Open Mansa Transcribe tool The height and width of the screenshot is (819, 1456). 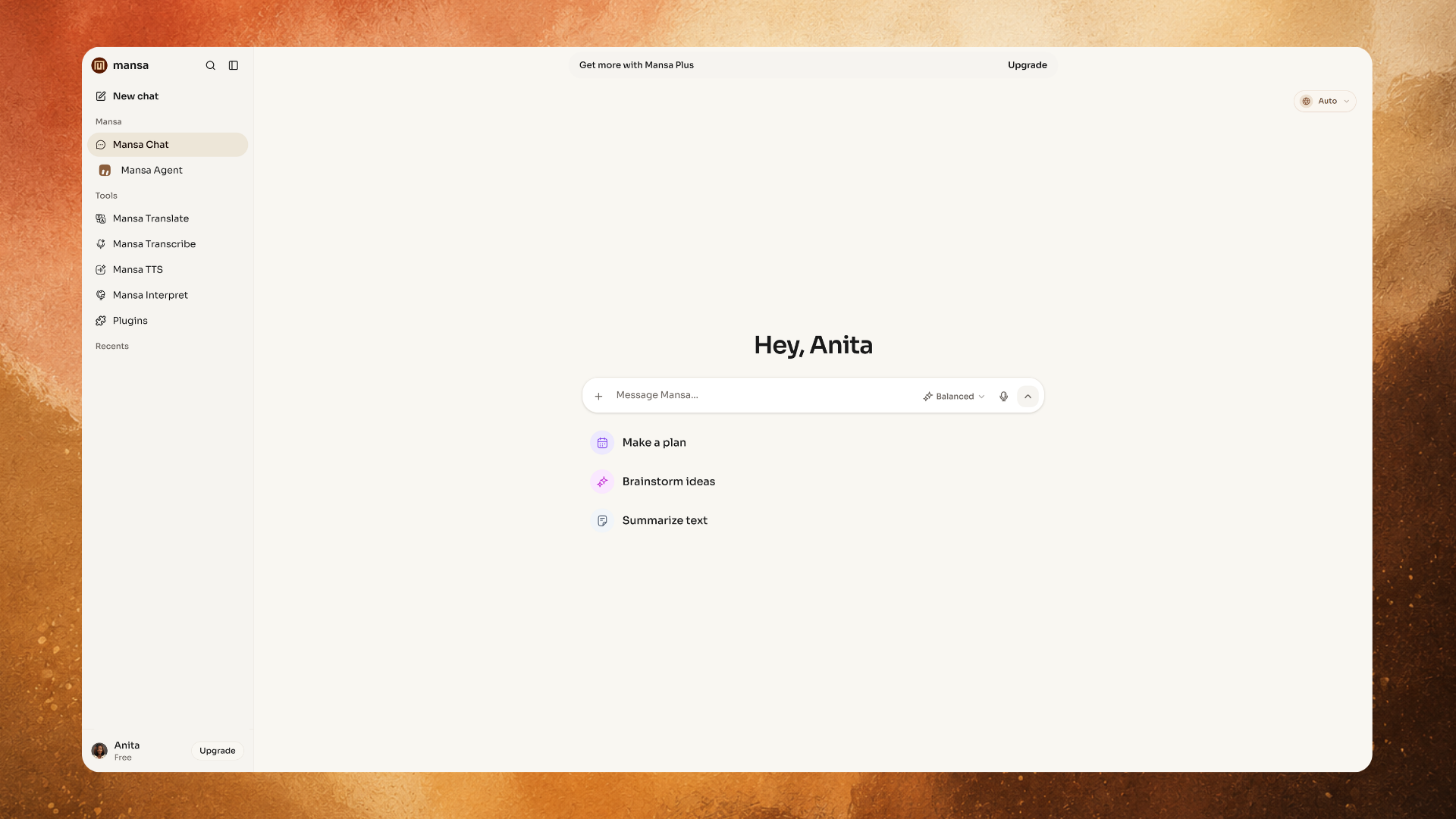pyautogui.click(x=168, y=244)
